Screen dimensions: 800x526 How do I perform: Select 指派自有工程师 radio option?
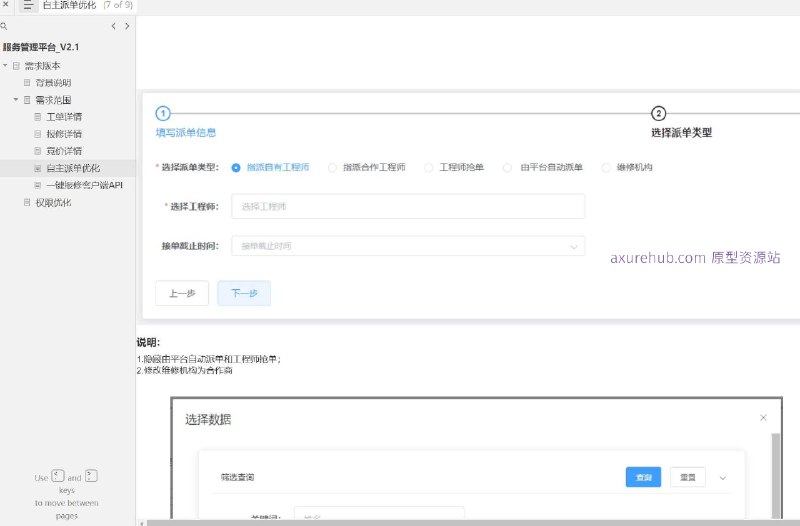236,167
